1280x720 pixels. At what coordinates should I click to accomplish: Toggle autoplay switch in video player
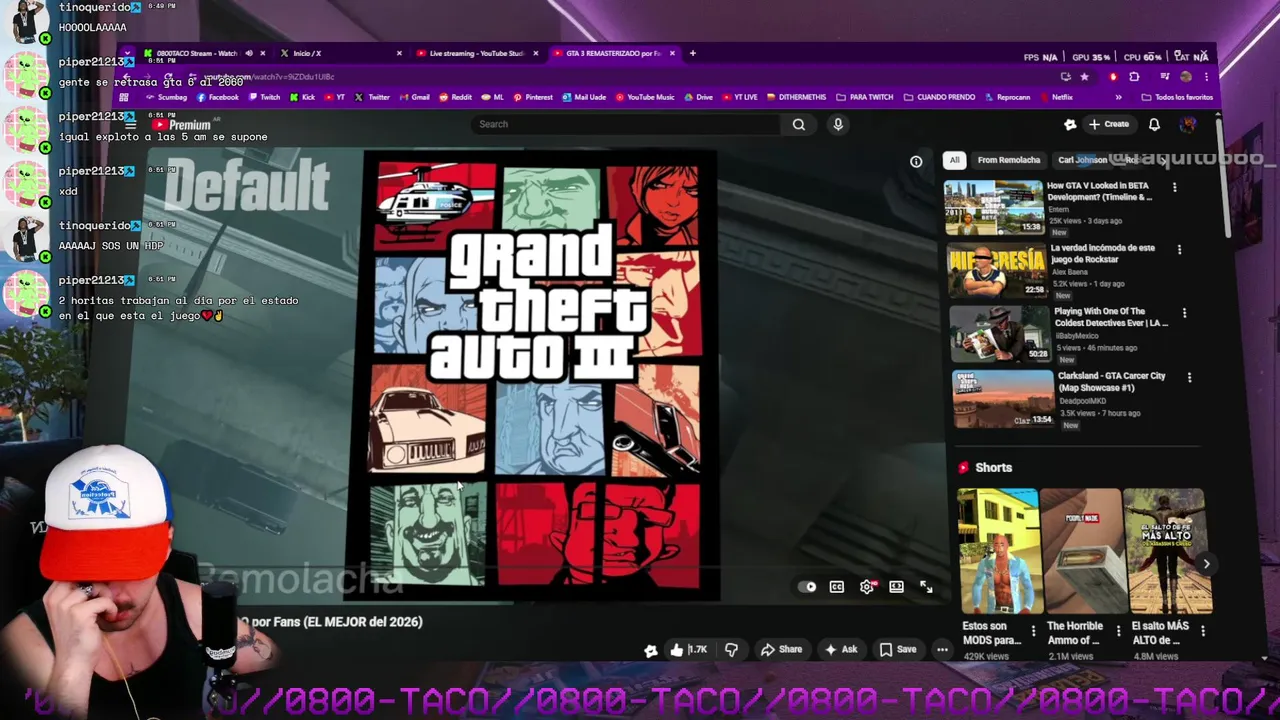point(808,587)
